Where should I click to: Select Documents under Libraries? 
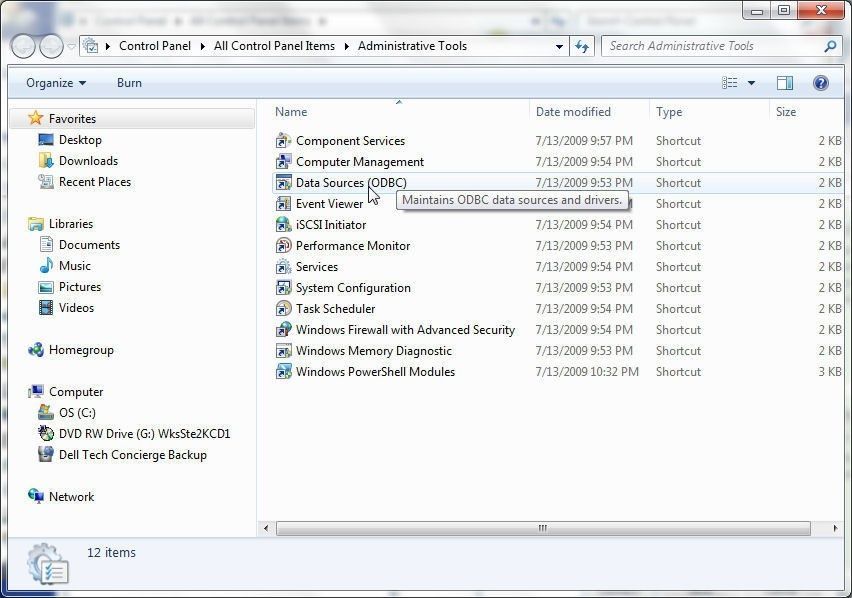89,244
